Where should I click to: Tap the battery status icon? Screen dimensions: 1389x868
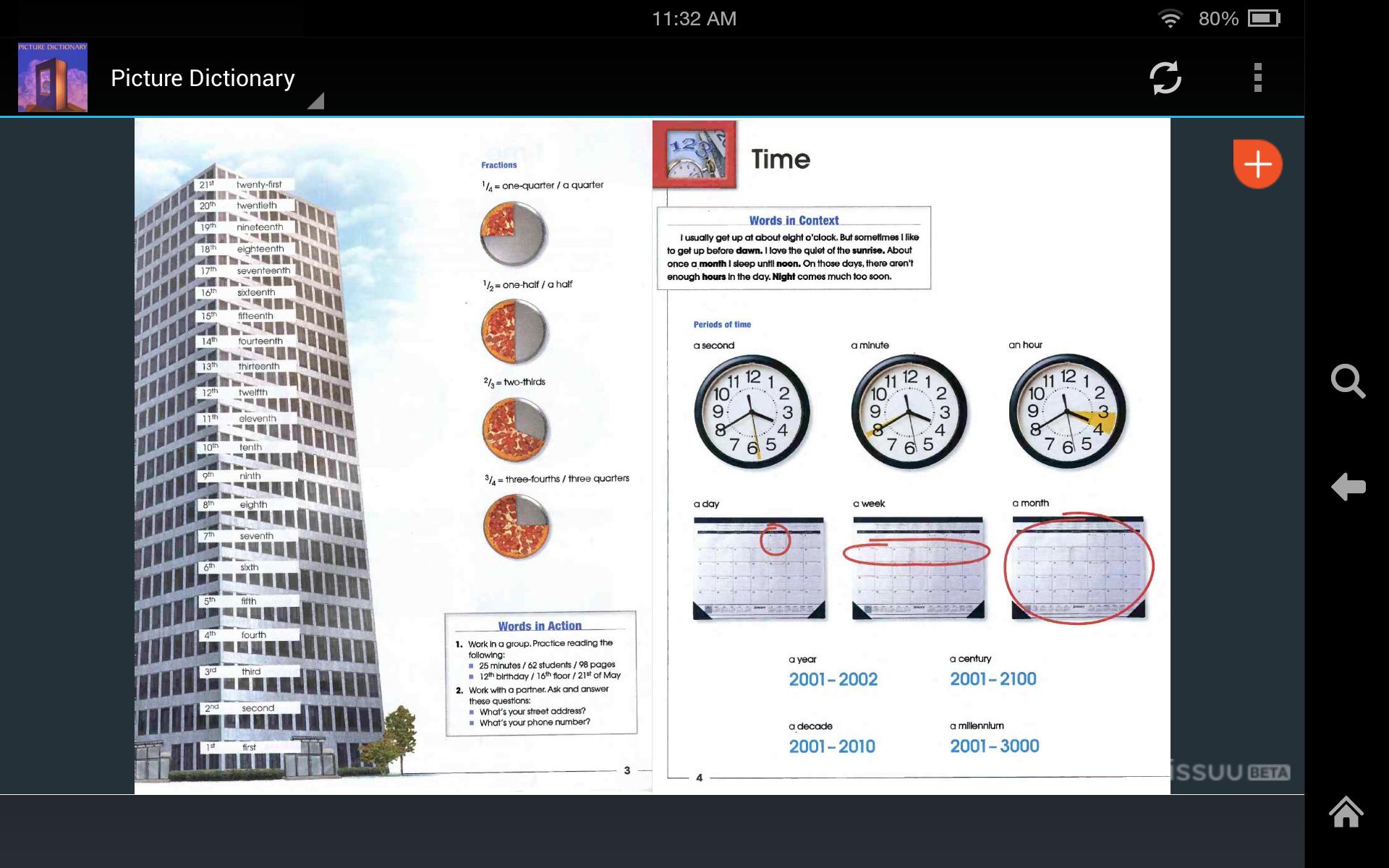coord(1264,19)
